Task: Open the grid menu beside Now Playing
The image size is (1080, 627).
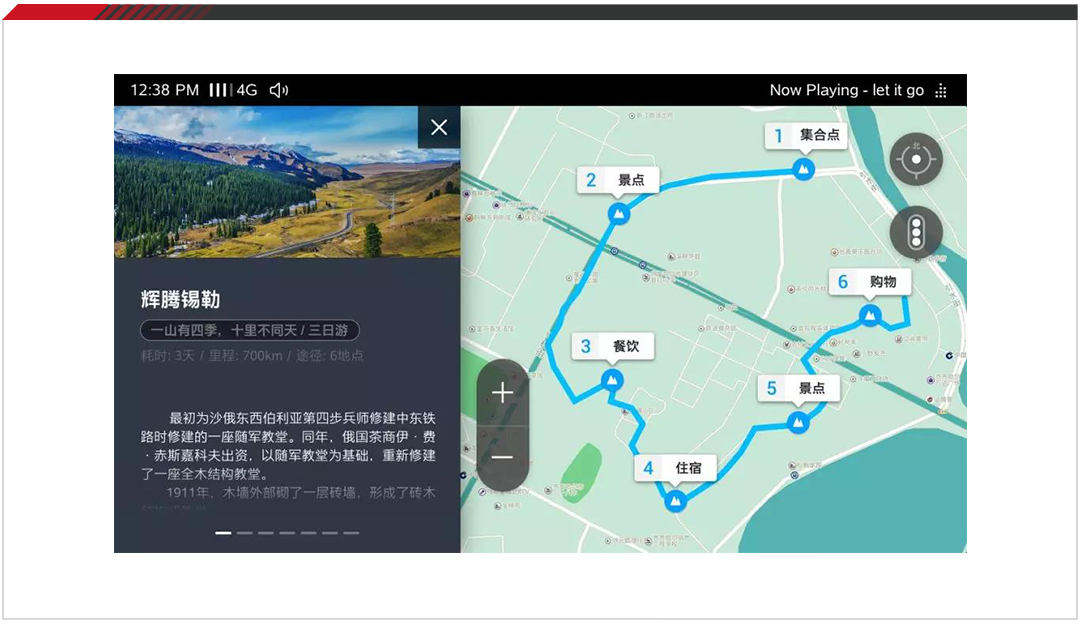Action: coord(941,91)
